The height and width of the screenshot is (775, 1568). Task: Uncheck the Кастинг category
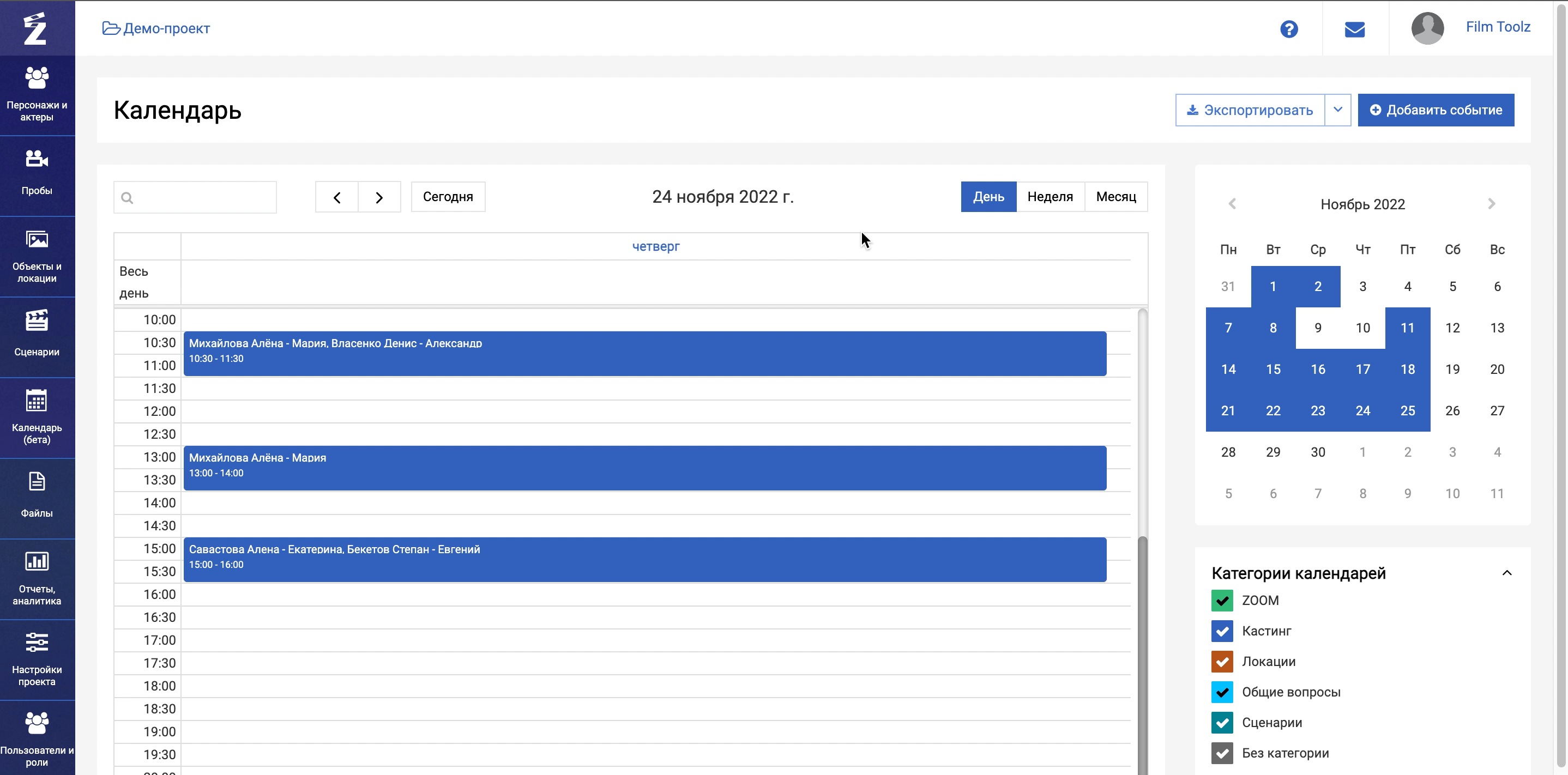click(1222, 631)
